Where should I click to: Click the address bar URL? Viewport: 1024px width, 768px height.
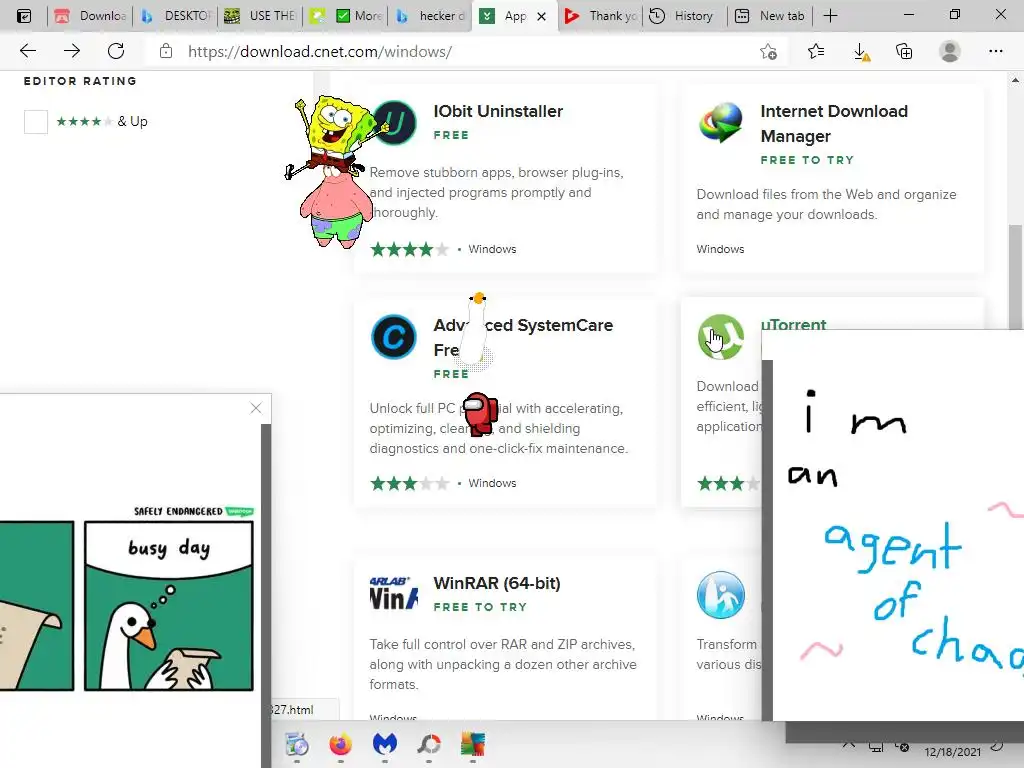click(x=320, y=52)
